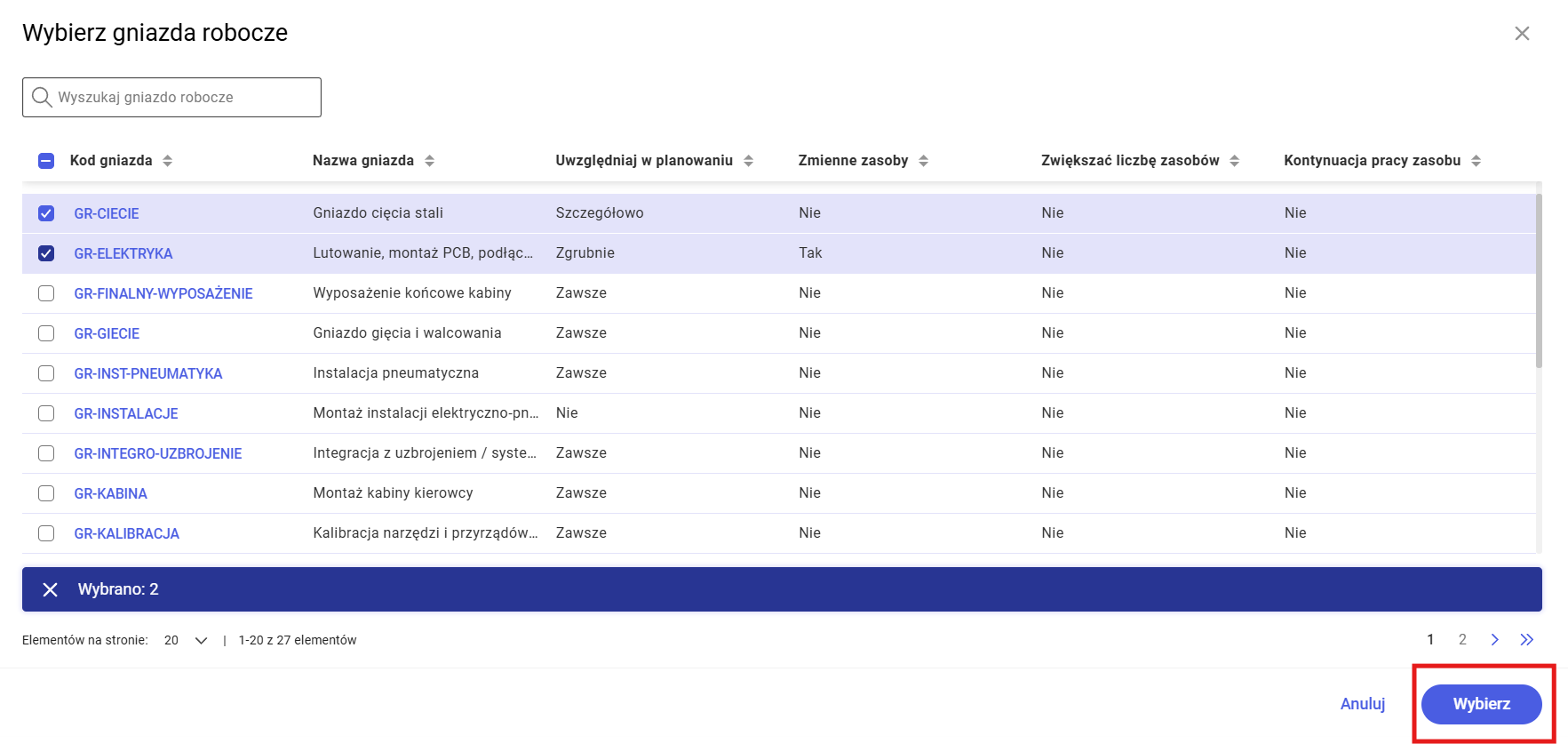Click the Szczegółowo planning value
Image resolution: width=1568 pixels, height=744 pixels.
click(600, 213)
